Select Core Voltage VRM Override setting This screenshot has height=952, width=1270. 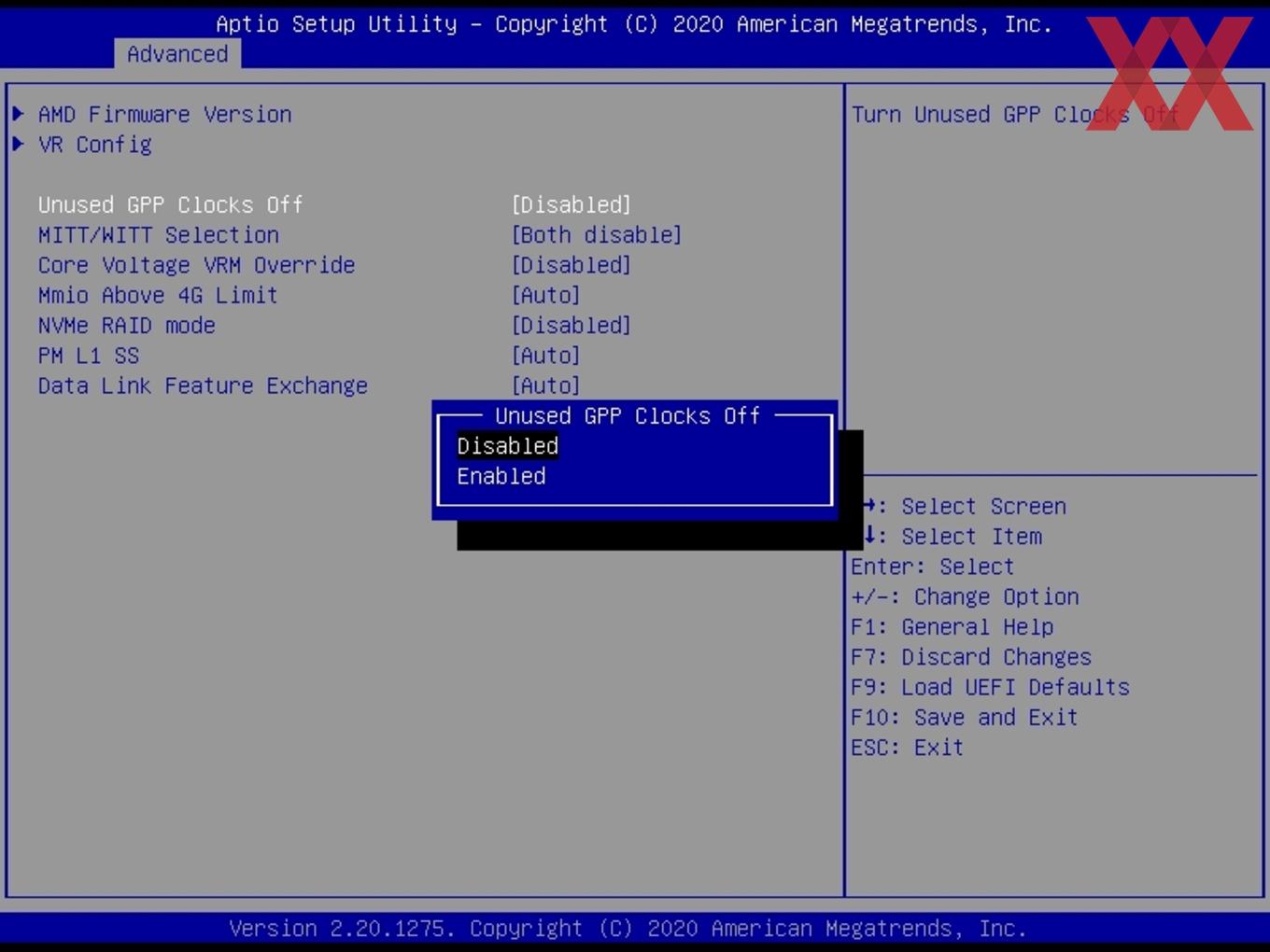(196, 265)
